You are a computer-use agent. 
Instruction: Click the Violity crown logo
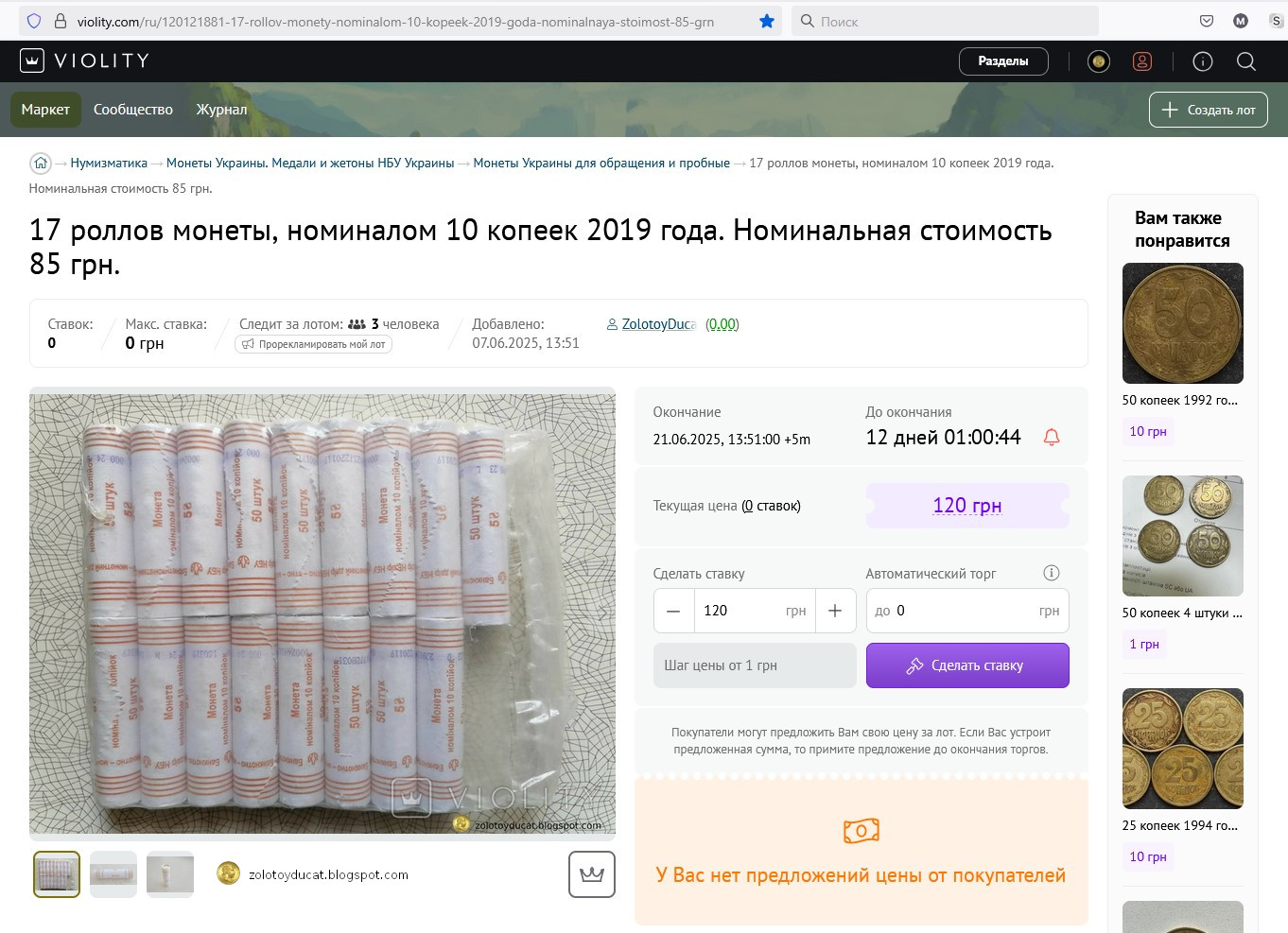(32, 60)
